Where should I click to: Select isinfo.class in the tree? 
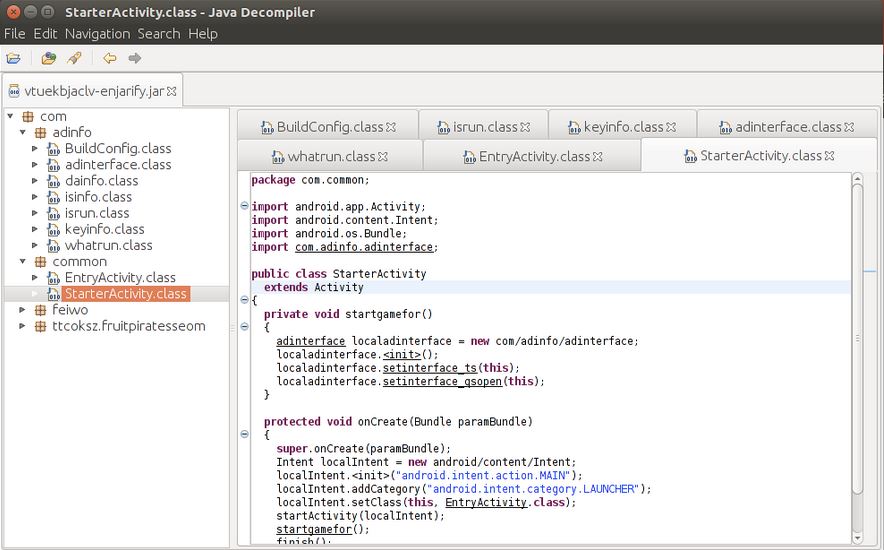coord(99,197)
